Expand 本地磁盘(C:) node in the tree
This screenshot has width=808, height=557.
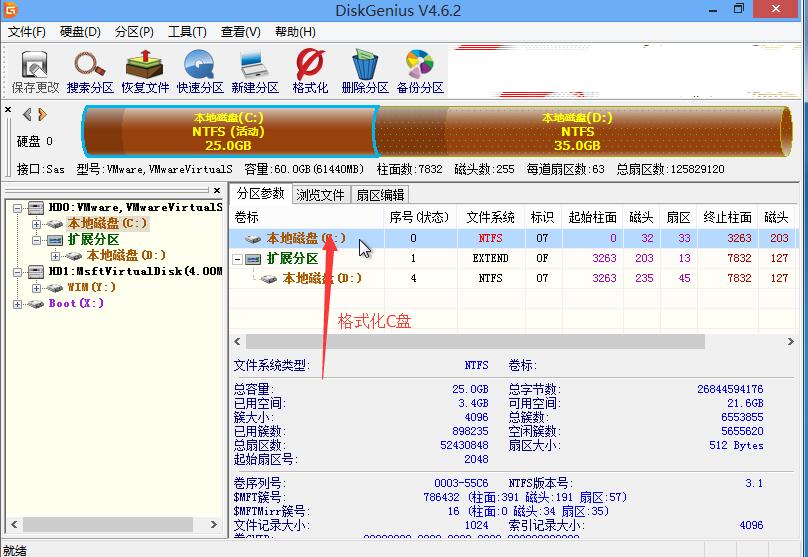coord(36,224)
